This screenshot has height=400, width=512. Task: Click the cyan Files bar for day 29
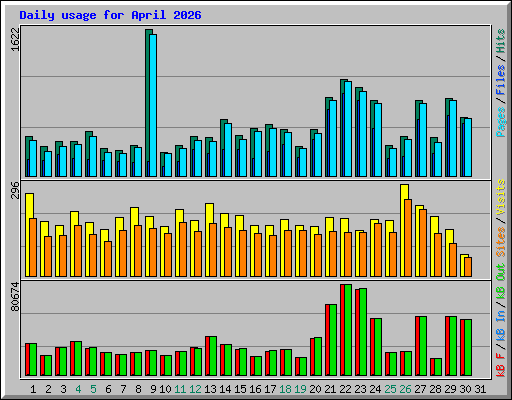click(x=453, y=139)
